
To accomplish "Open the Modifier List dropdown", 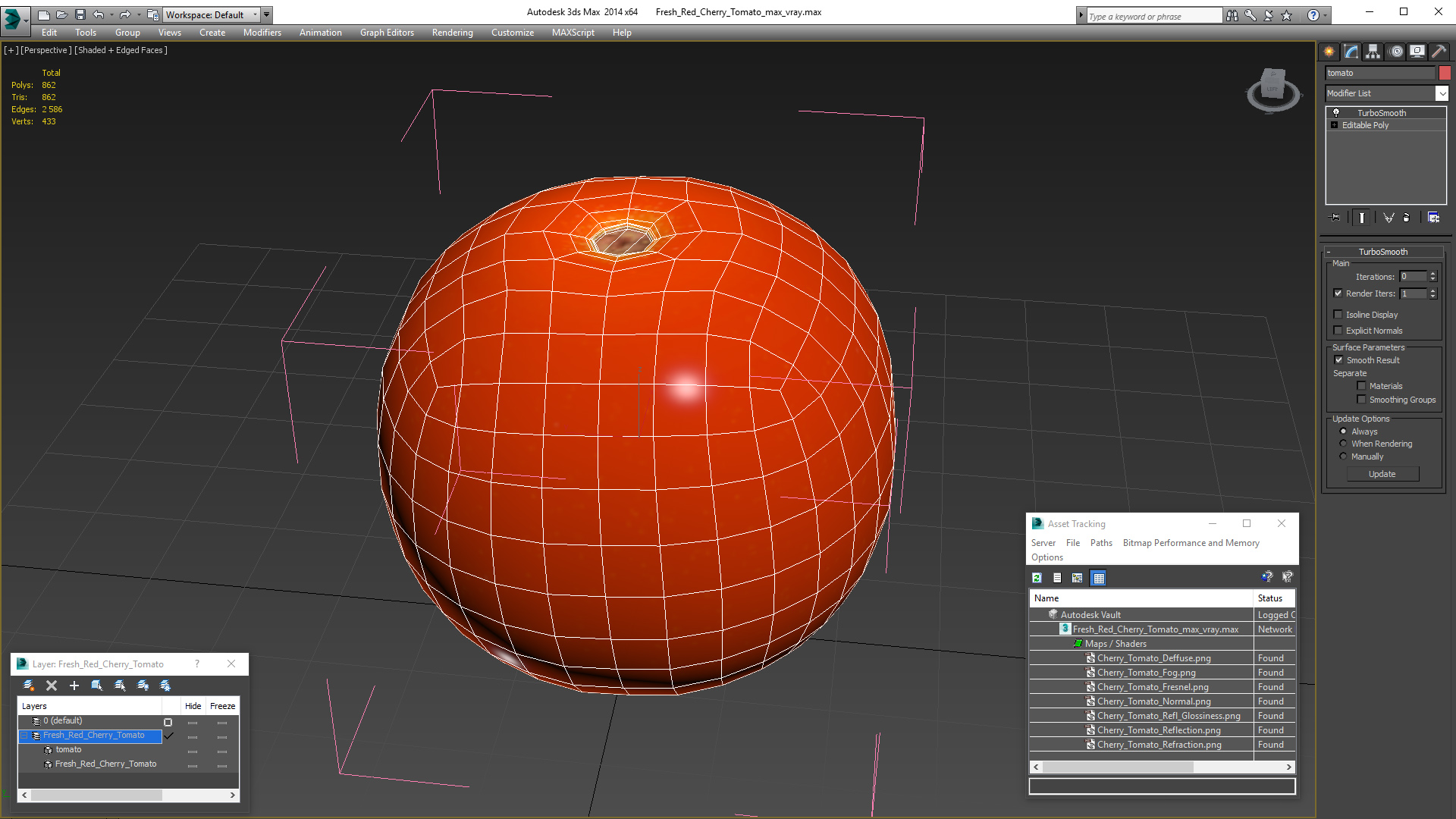I will click(1441, 93).
